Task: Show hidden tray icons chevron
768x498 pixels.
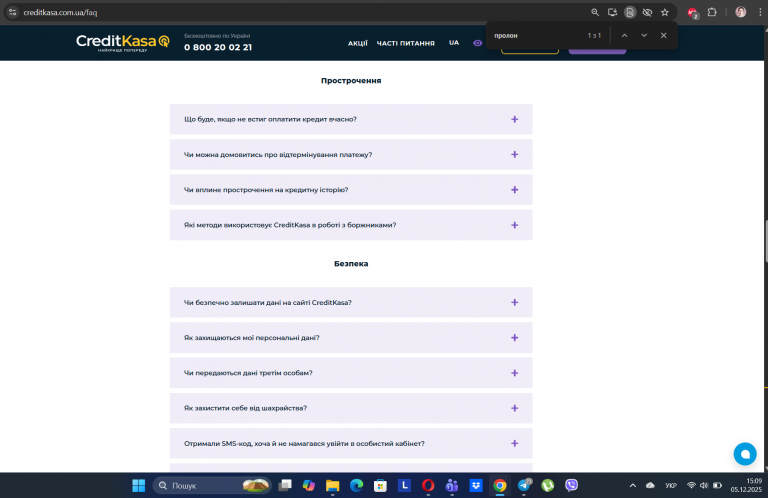Action: tap(633, 485)
